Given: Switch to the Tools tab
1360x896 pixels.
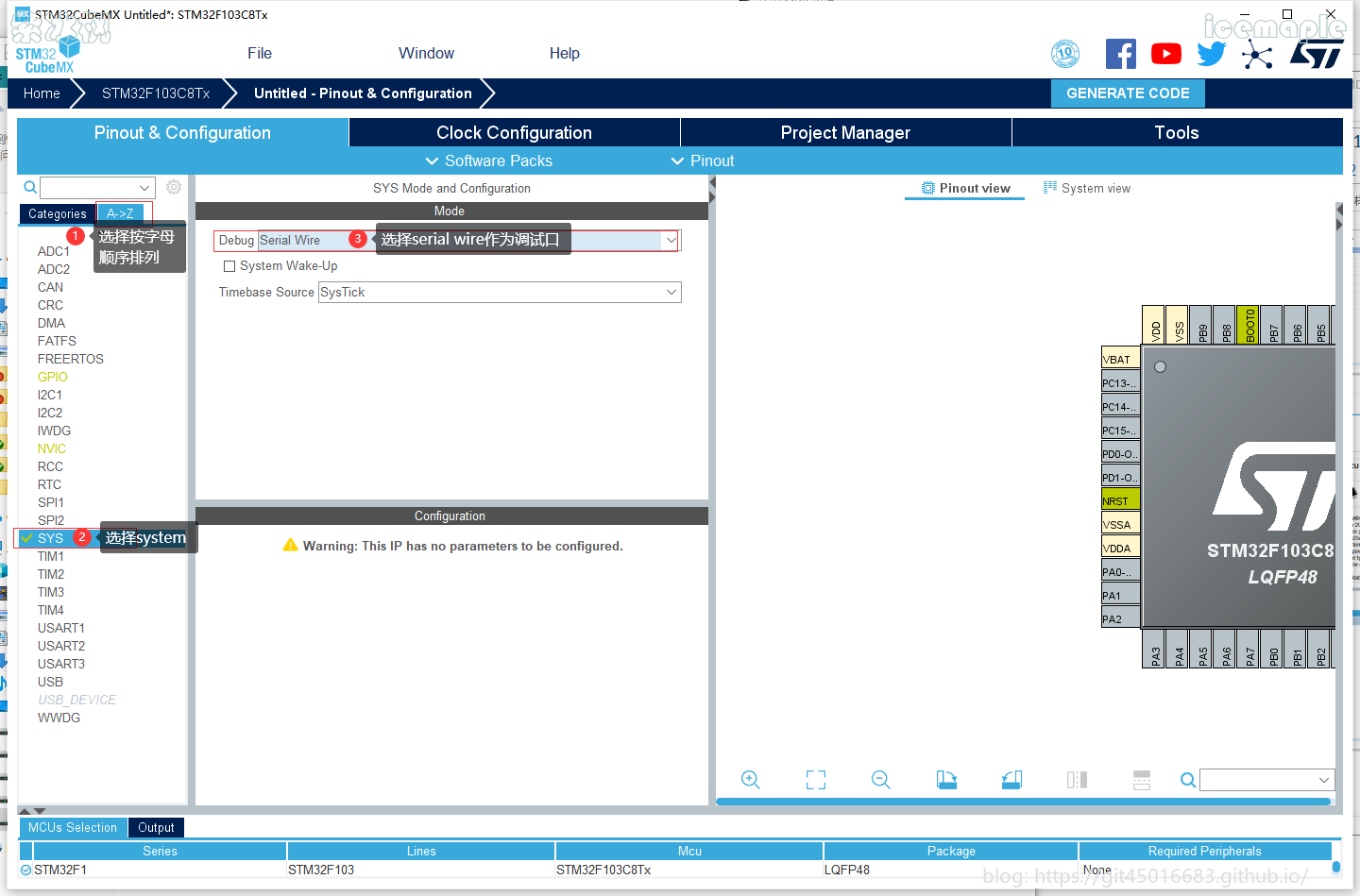Looking at the screenshot, I should point(1177,132).
